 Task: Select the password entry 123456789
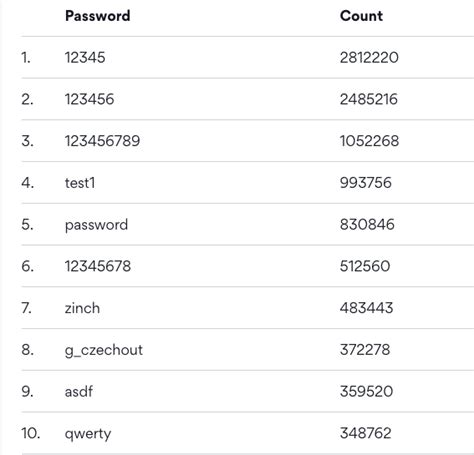[x=102, y=141]
